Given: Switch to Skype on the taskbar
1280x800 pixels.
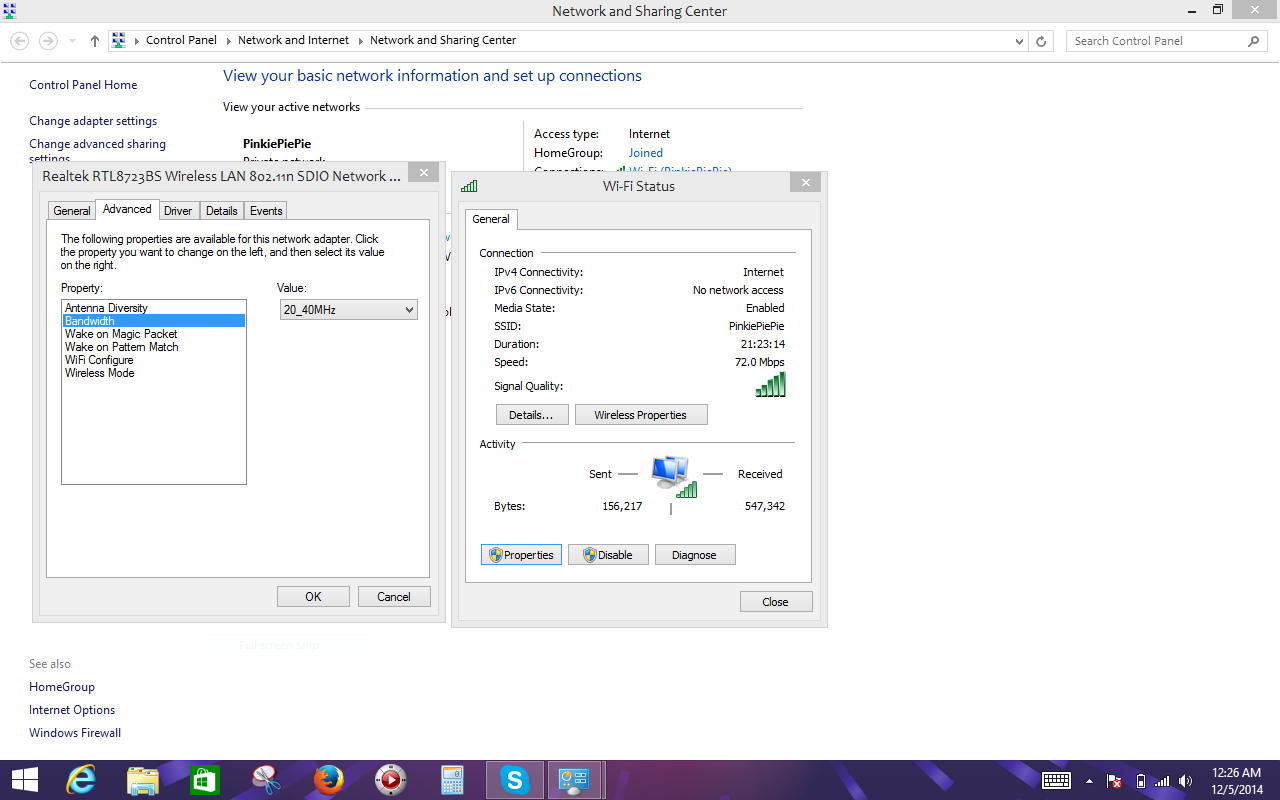Looking at the screenshot, I should tap(514, 780).
